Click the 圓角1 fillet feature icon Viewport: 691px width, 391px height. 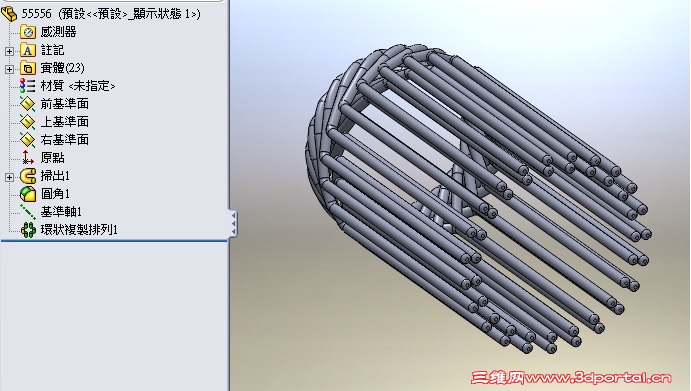pyautogui.click(x=28, y=194)
